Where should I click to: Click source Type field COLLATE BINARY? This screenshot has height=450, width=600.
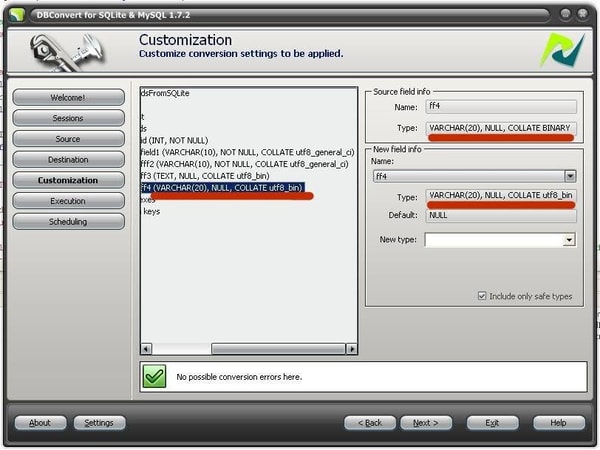click(x=501, y=128)
